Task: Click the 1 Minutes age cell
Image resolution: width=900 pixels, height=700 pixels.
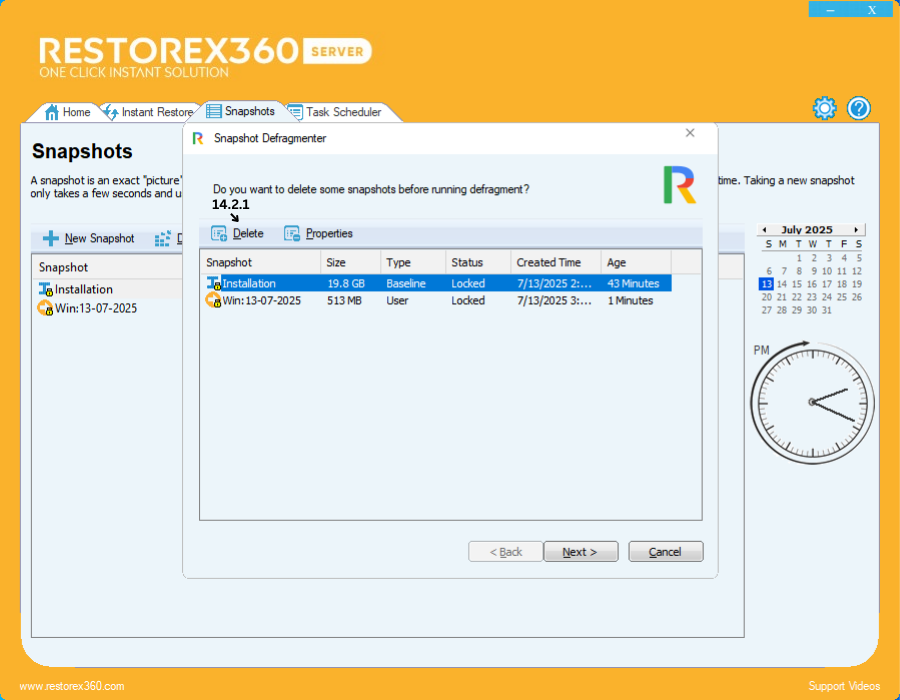Action: (x=630, y=300)
